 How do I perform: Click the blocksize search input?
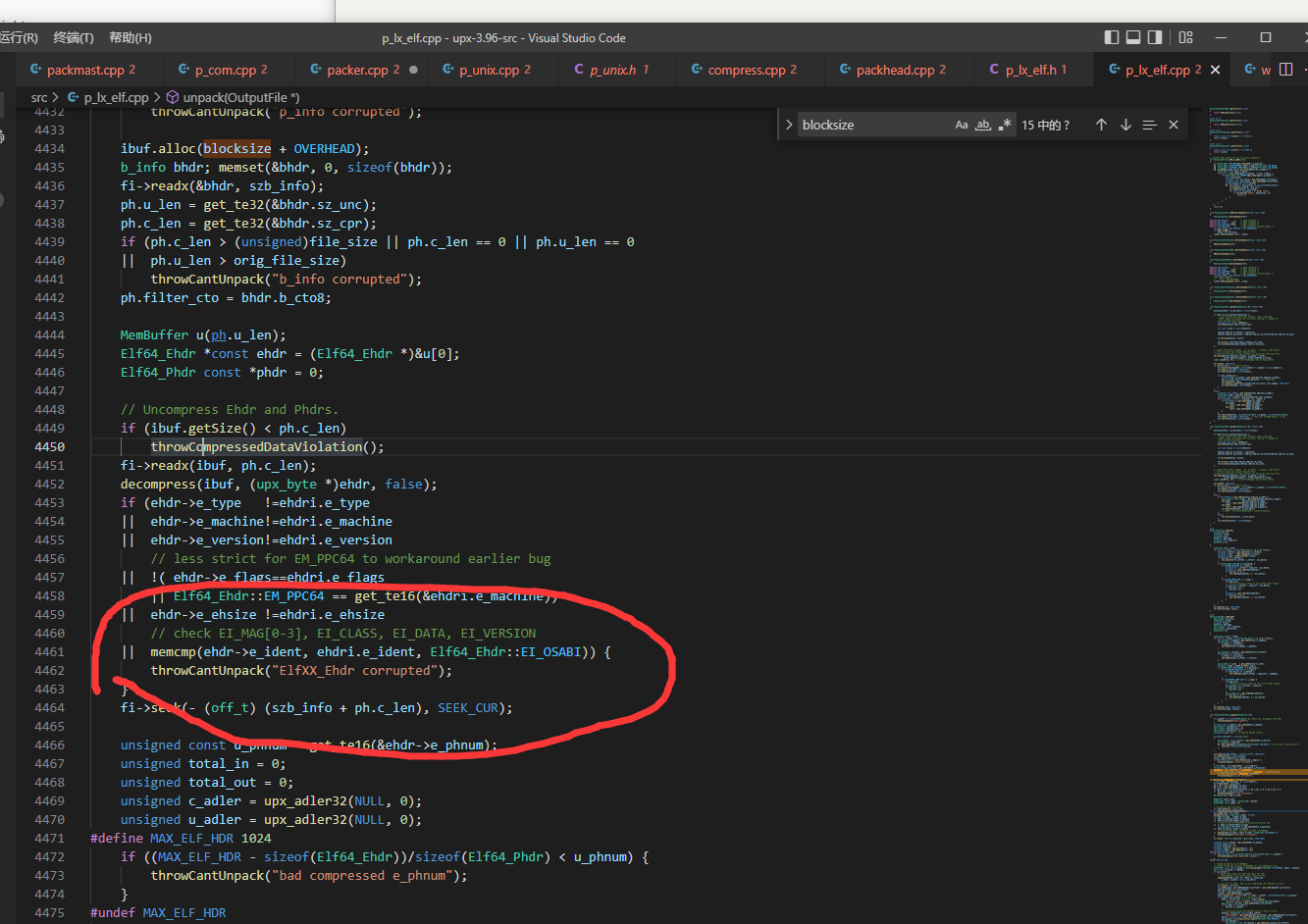pos(873,125)
